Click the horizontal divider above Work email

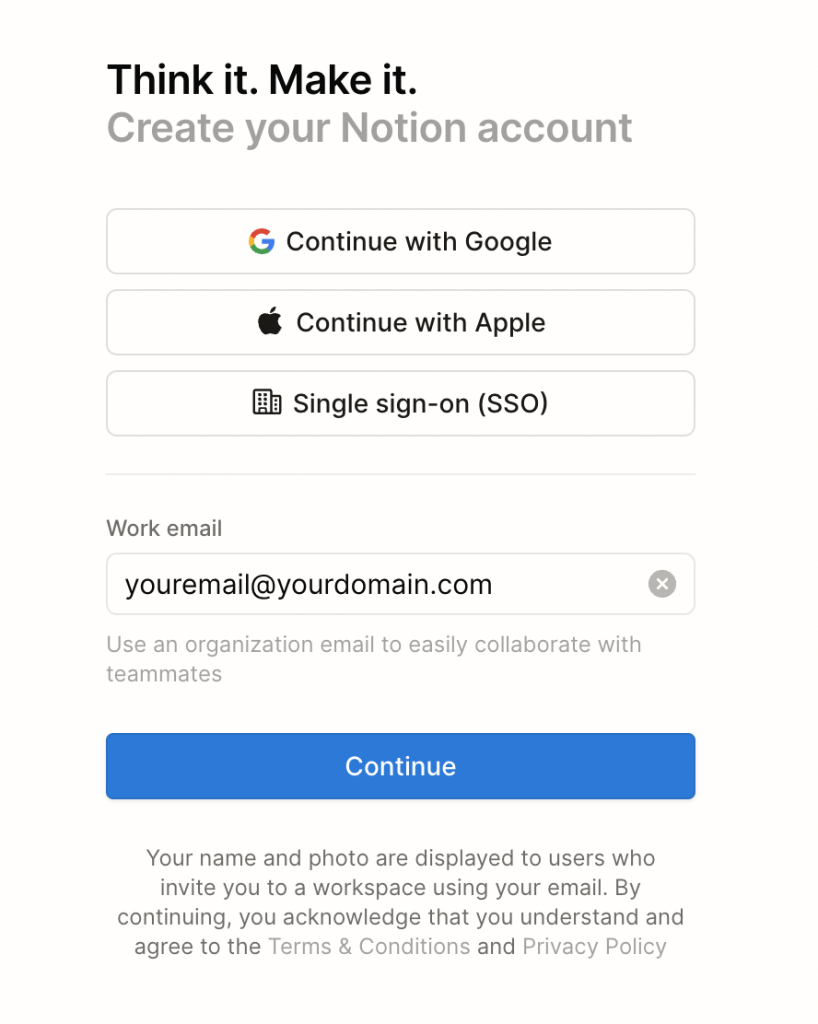(x=400, y=474)
